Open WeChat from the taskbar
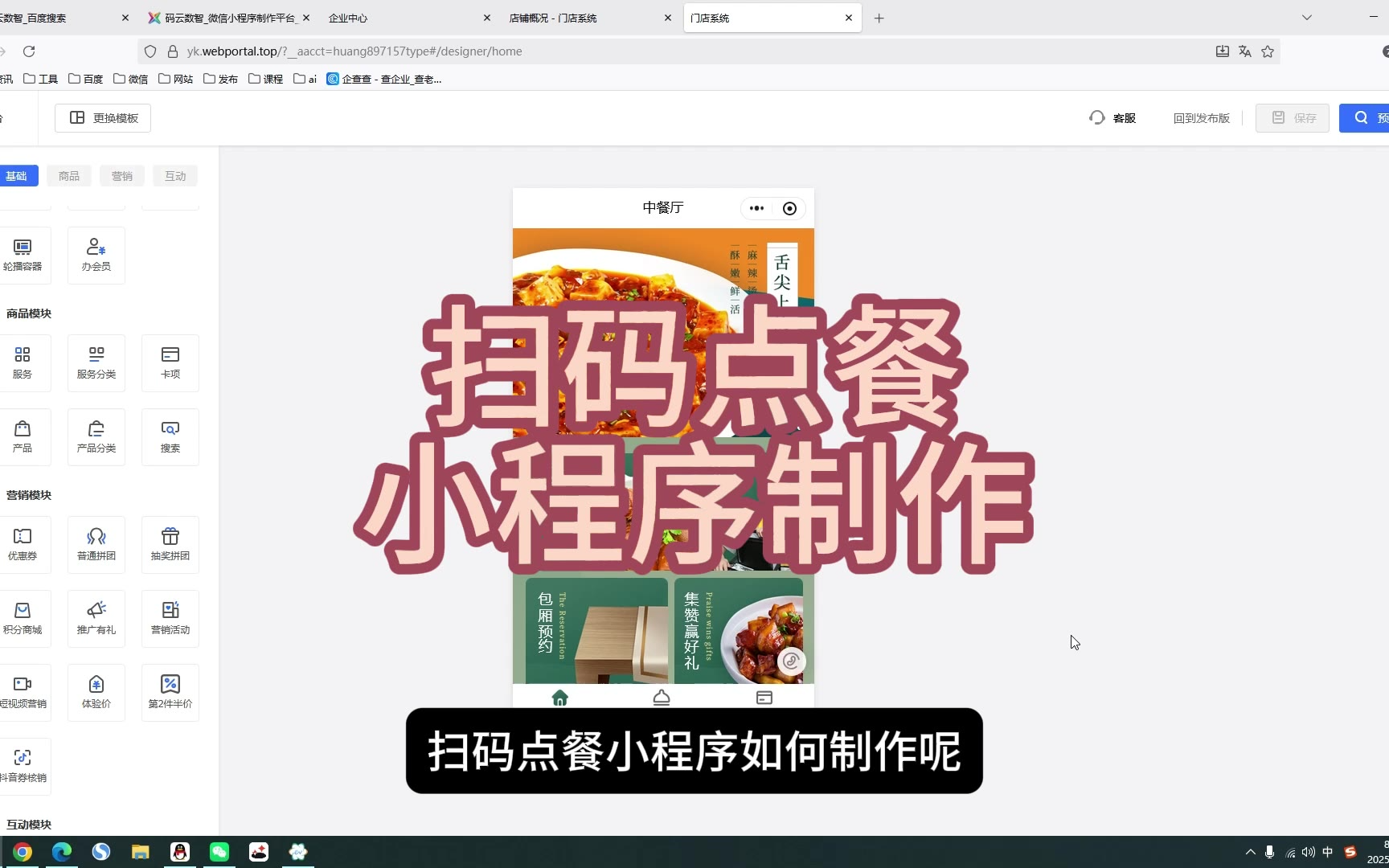The image size is (1389, 868). [219, 852]
